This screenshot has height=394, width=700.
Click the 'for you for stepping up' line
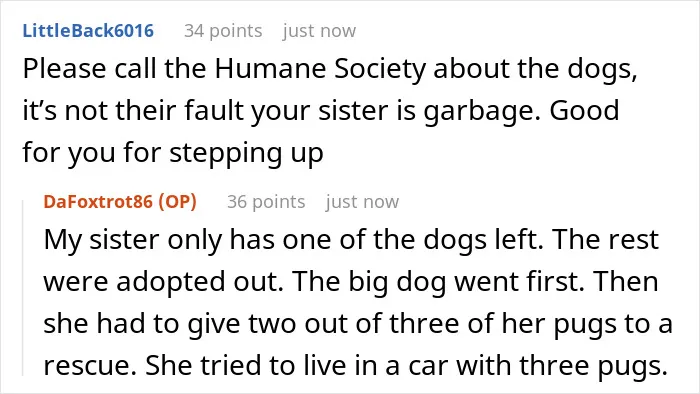tap(173, 153)
